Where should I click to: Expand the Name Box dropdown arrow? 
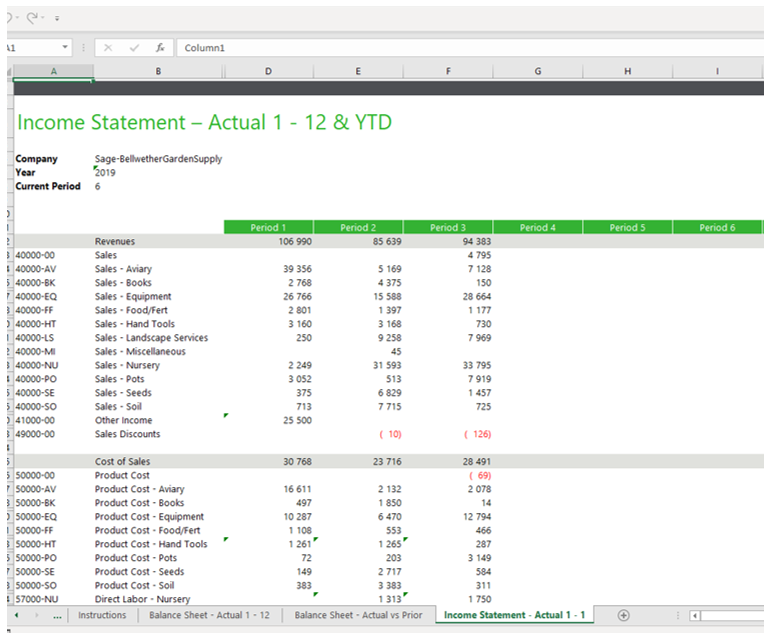tap(65, 47)
